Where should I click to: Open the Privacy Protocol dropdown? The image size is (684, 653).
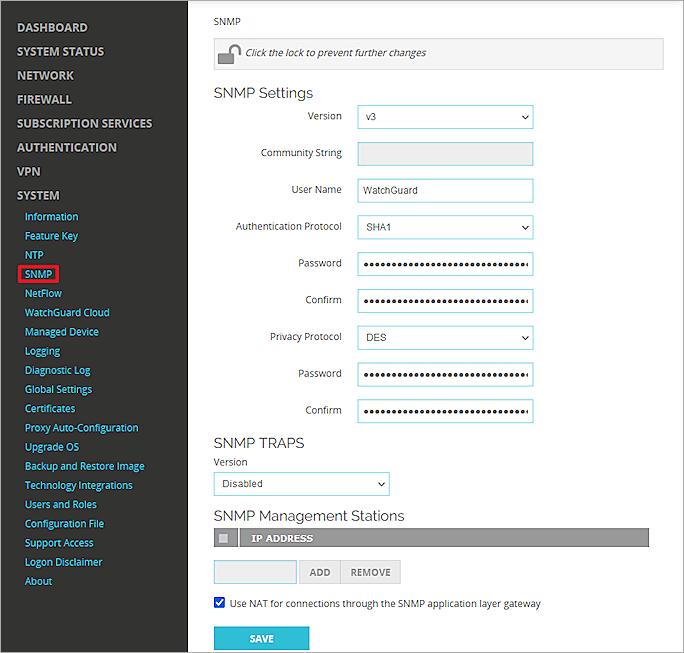coord(444,338)
